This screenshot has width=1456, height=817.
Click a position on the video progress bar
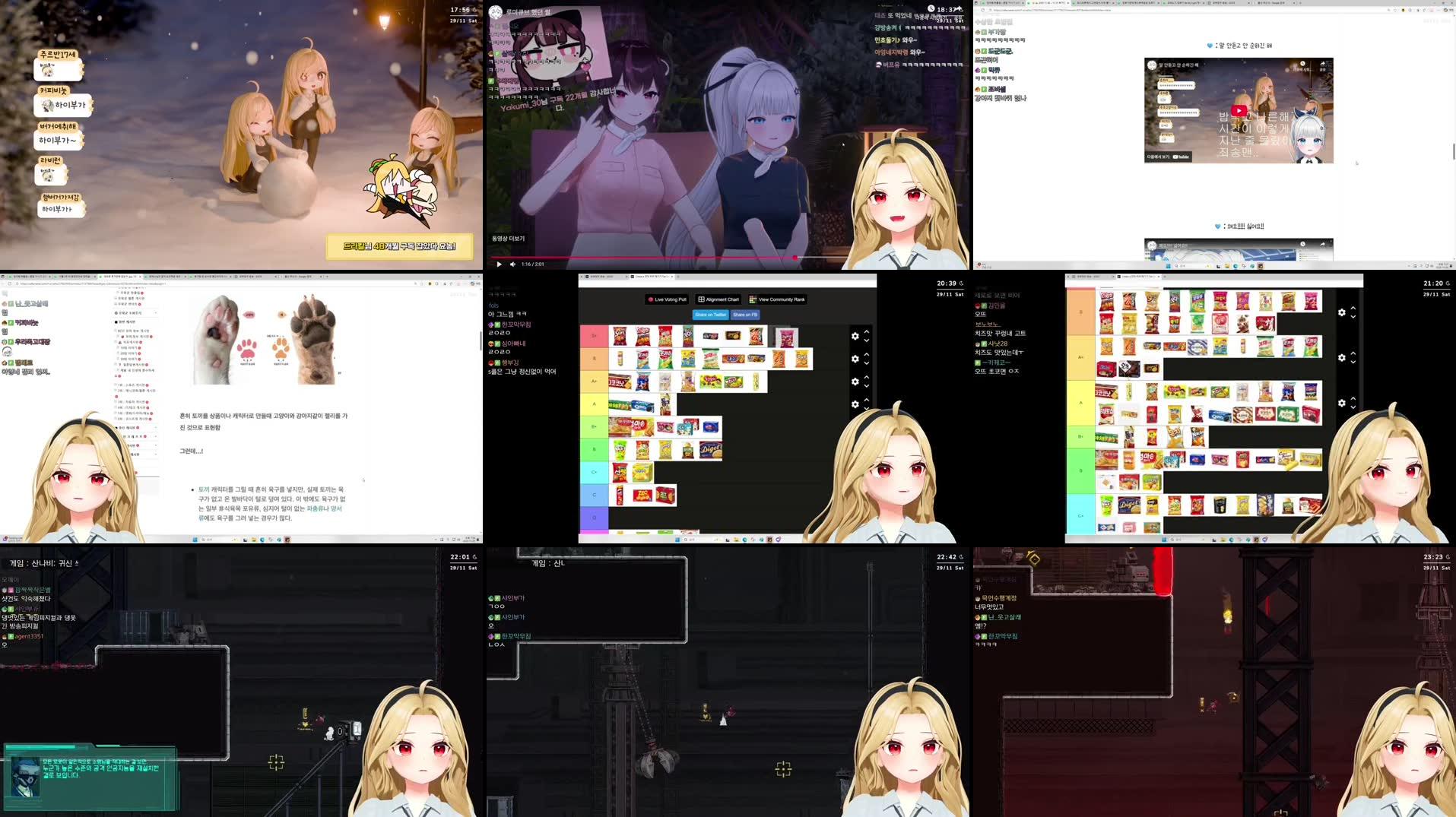[x=684, y=257]
